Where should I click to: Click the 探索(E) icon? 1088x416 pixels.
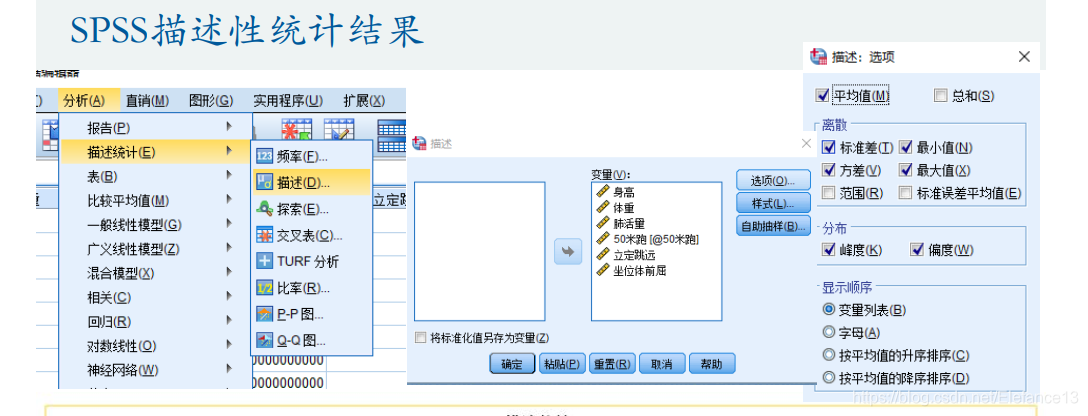point(264,209)
